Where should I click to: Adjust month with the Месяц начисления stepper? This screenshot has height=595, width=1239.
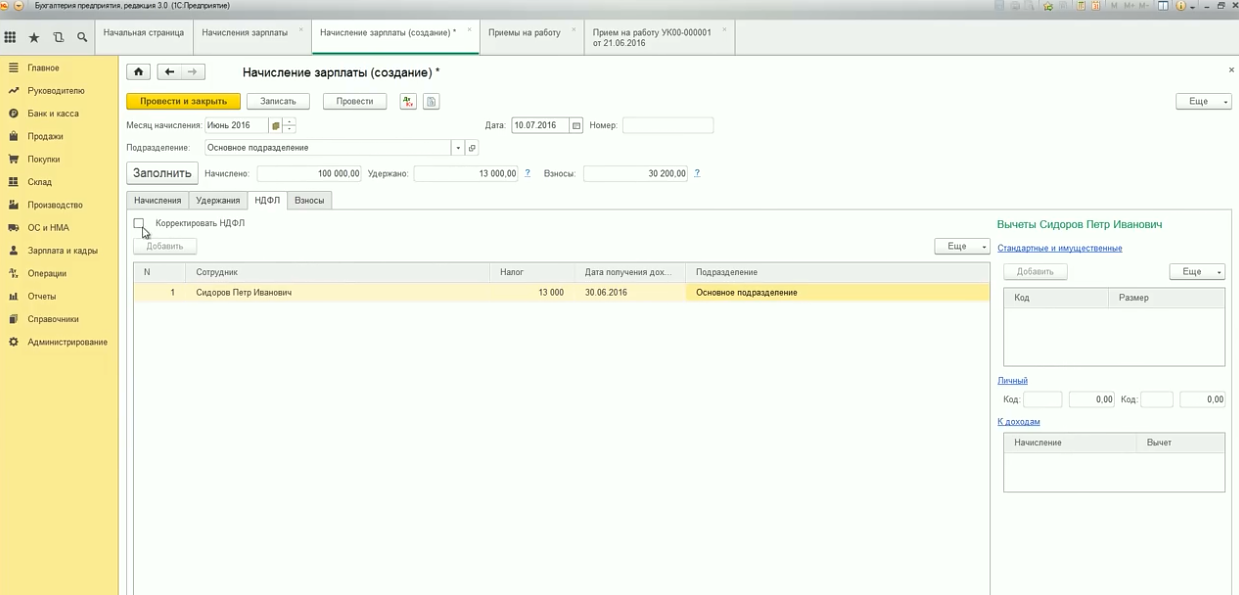[290, 125]
